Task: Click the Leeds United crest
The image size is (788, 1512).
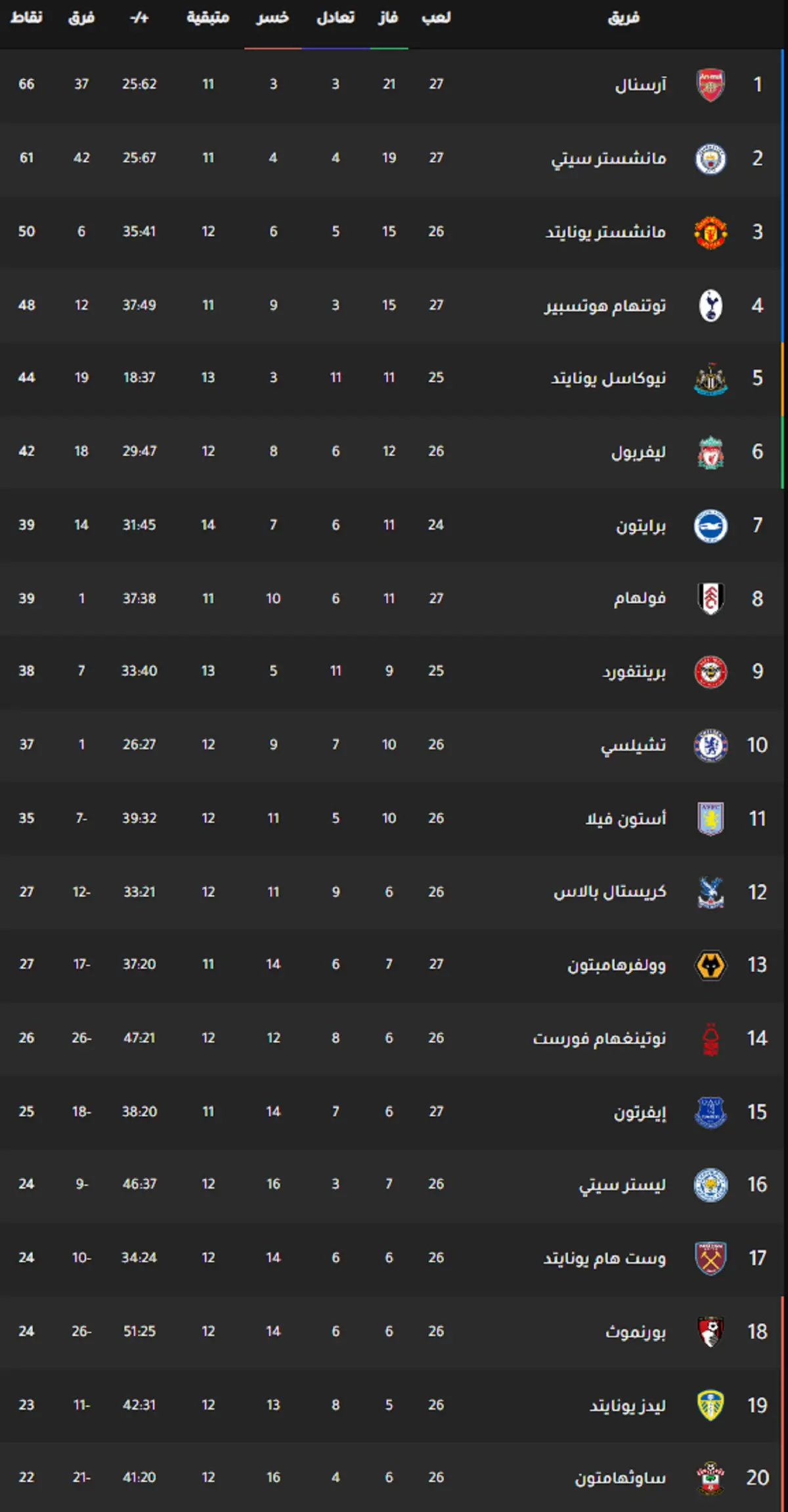Action: point(711,1406)
